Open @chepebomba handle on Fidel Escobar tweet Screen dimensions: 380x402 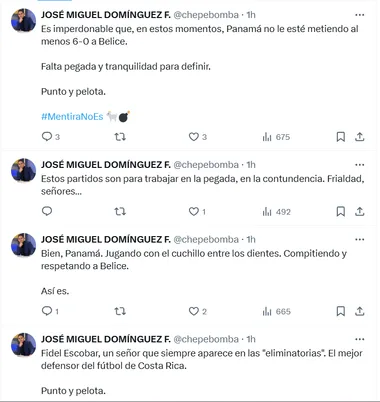(x=206, y=339)
